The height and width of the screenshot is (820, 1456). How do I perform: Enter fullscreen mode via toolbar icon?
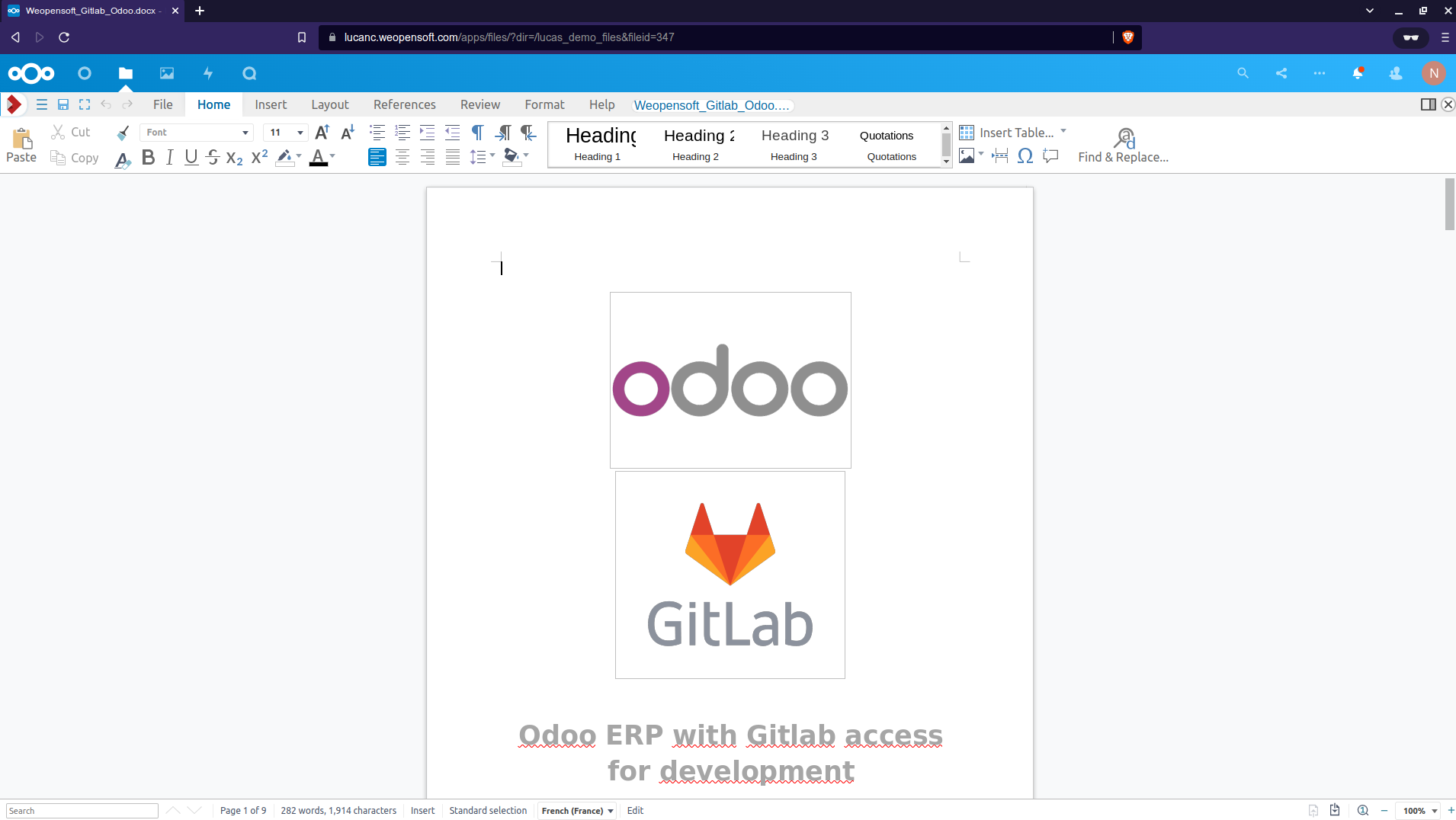[85, 104]
